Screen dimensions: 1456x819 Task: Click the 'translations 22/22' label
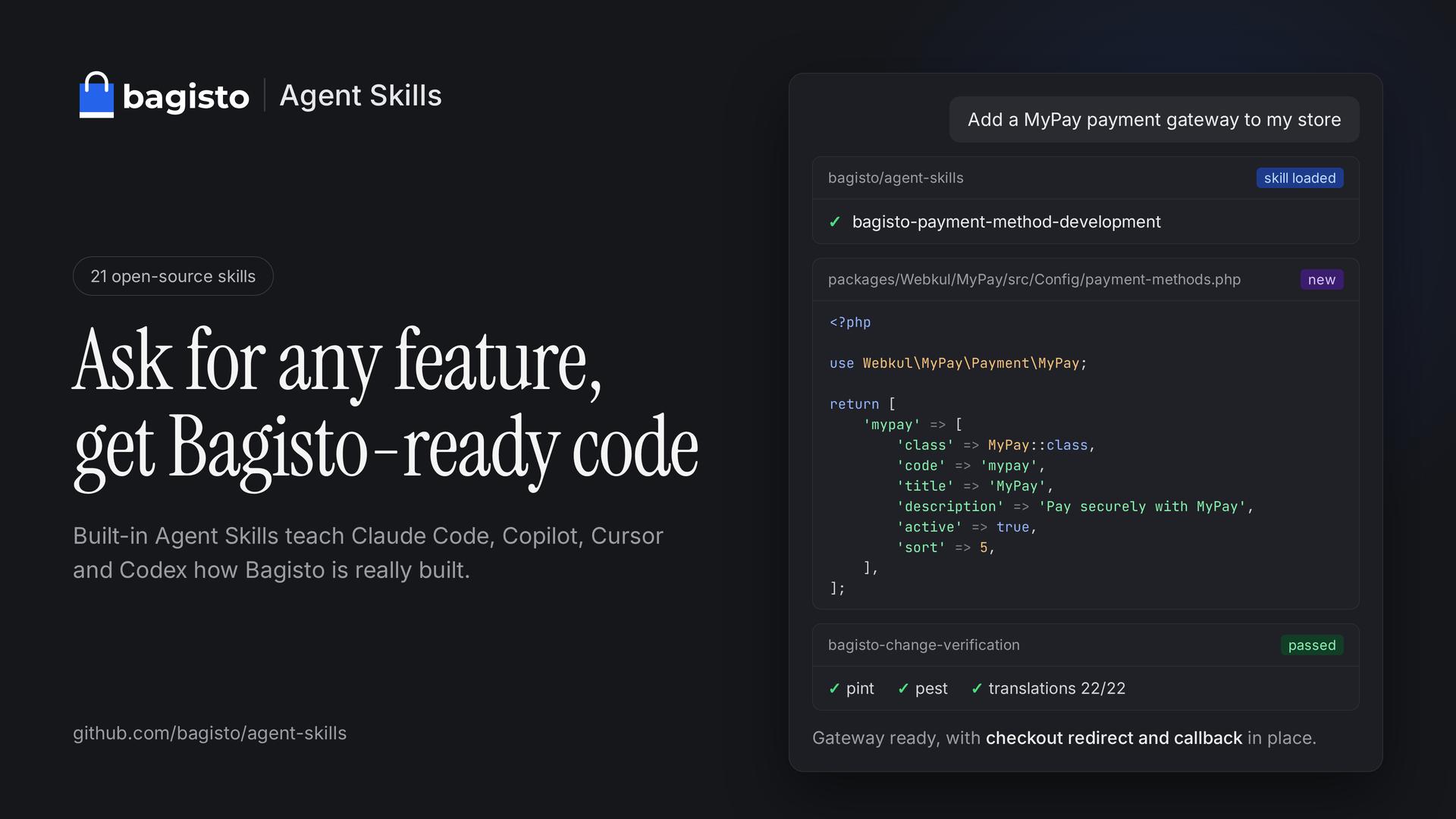click(x=1057, y=689)
